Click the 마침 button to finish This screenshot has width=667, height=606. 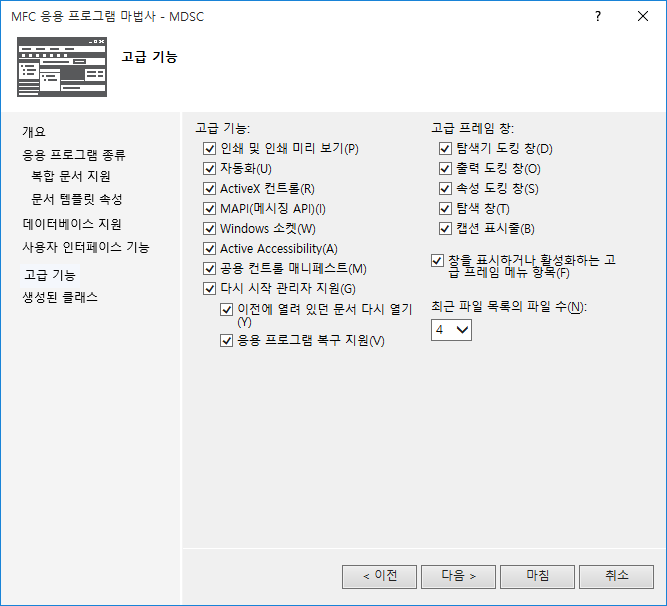coord(538,577)
